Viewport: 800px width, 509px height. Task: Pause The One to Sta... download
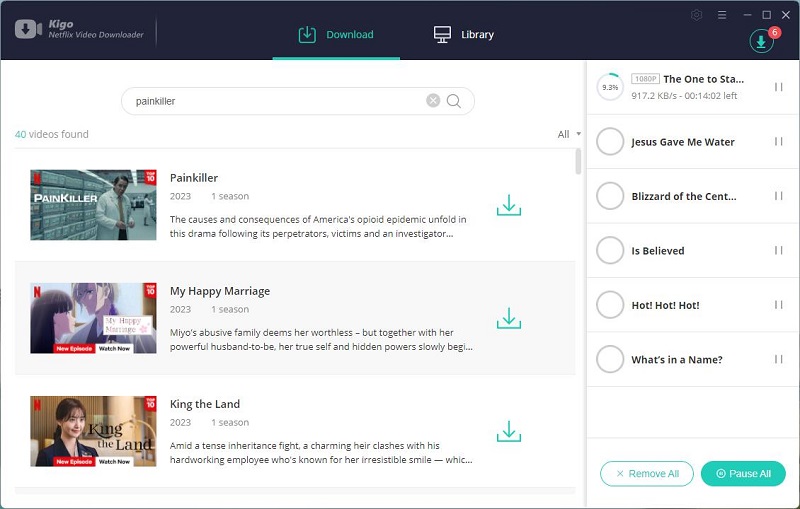tap(779, 87)
